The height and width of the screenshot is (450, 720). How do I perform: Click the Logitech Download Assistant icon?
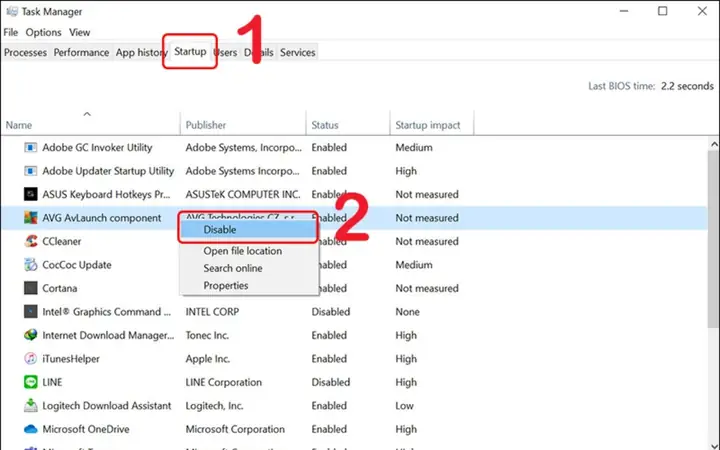tap(30, 405)
